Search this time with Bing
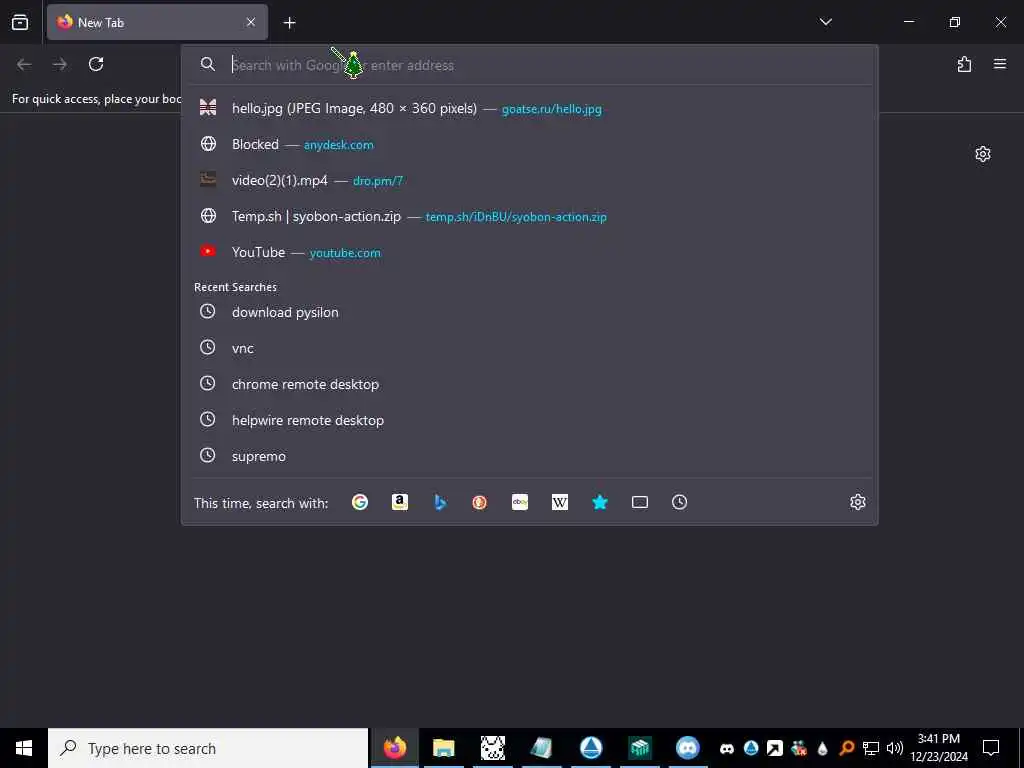Screen dimensions: 1024x768 point(440,502)
